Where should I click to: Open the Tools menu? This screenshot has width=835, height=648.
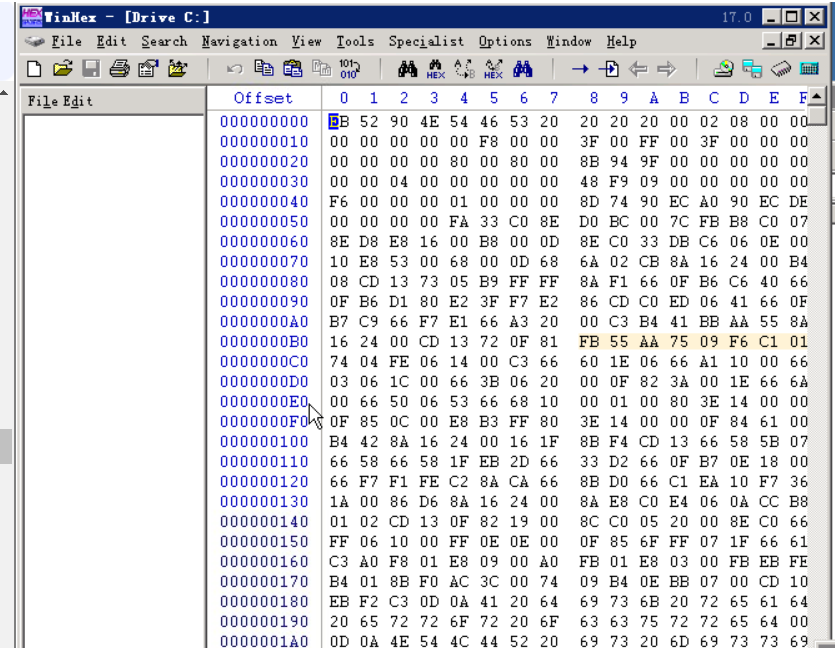[355, 42]
